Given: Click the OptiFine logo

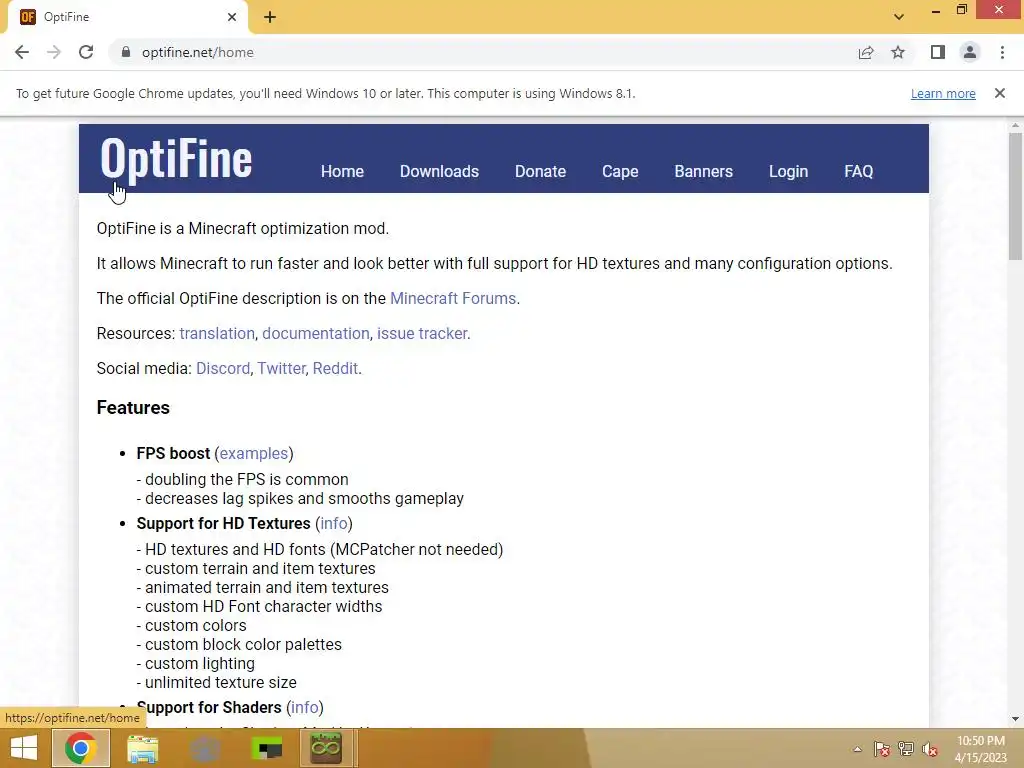Looking at the screenshot, I should pos(176,159).
